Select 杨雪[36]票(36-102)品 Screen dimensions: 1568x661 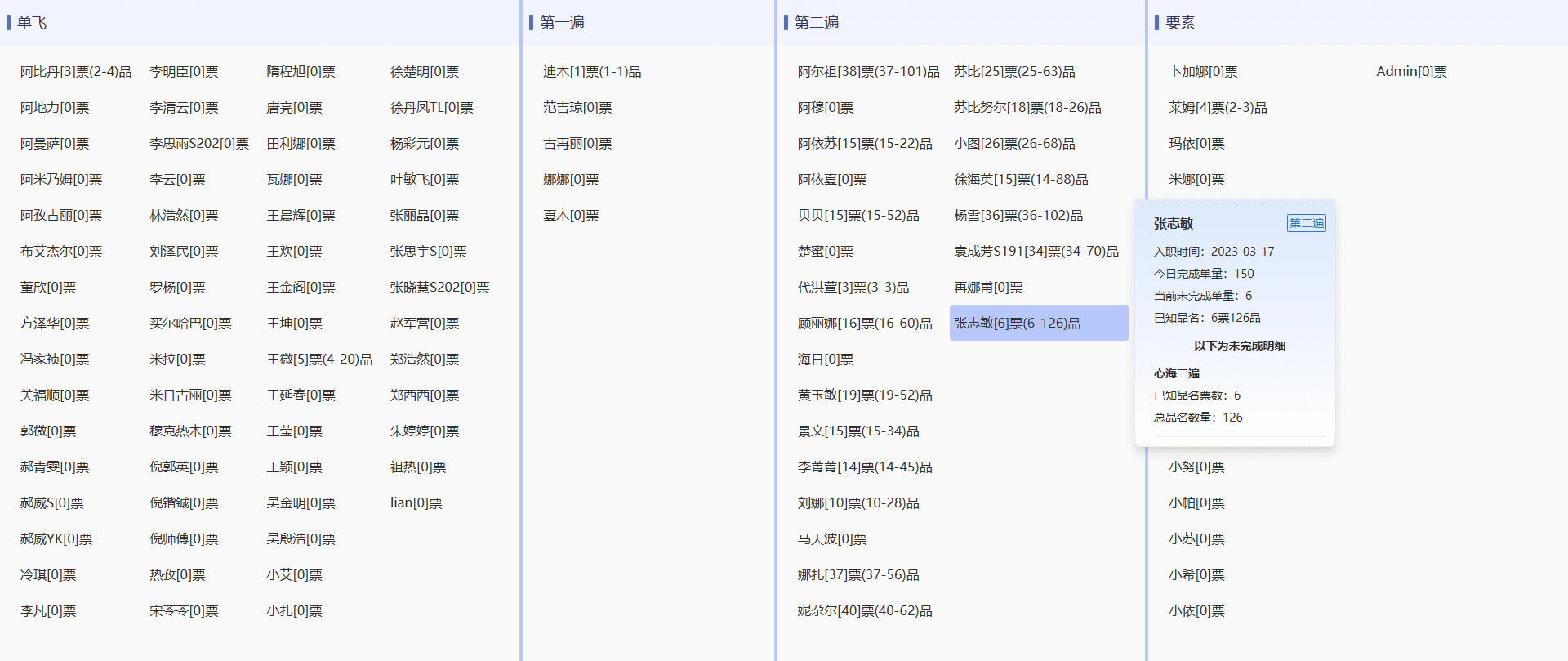[x=1018, y=216]
